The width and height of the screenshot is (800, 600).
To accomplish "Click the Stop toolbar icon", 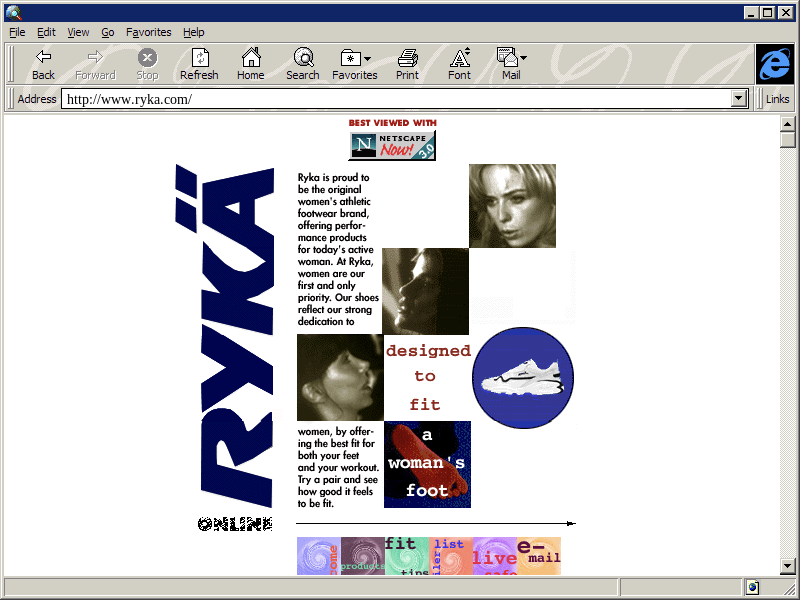I will pyautogui.click(x=147, y=64).
